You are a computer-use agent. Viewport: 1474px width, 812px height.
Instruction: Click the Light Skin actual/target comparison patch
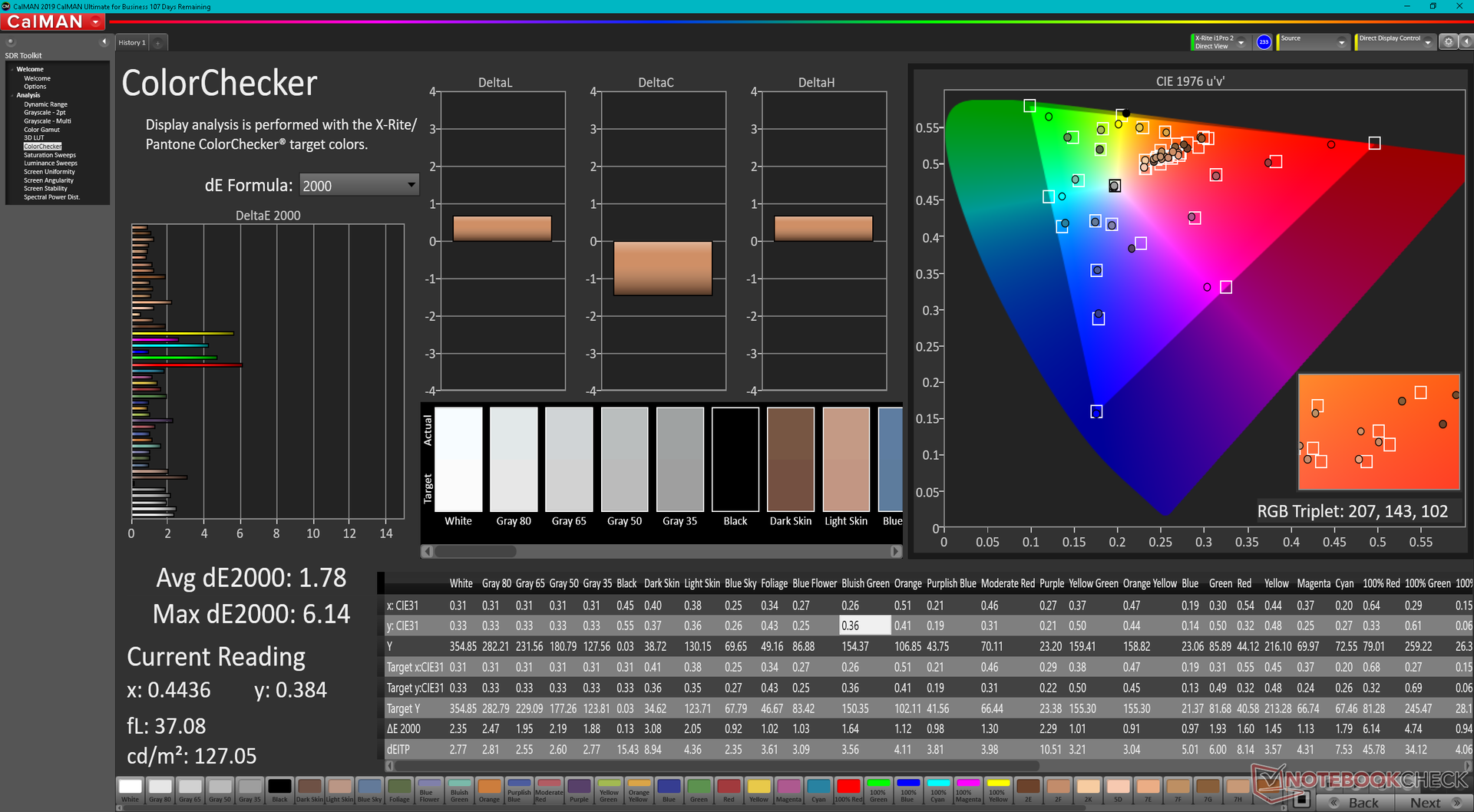[x=846, y=459]
